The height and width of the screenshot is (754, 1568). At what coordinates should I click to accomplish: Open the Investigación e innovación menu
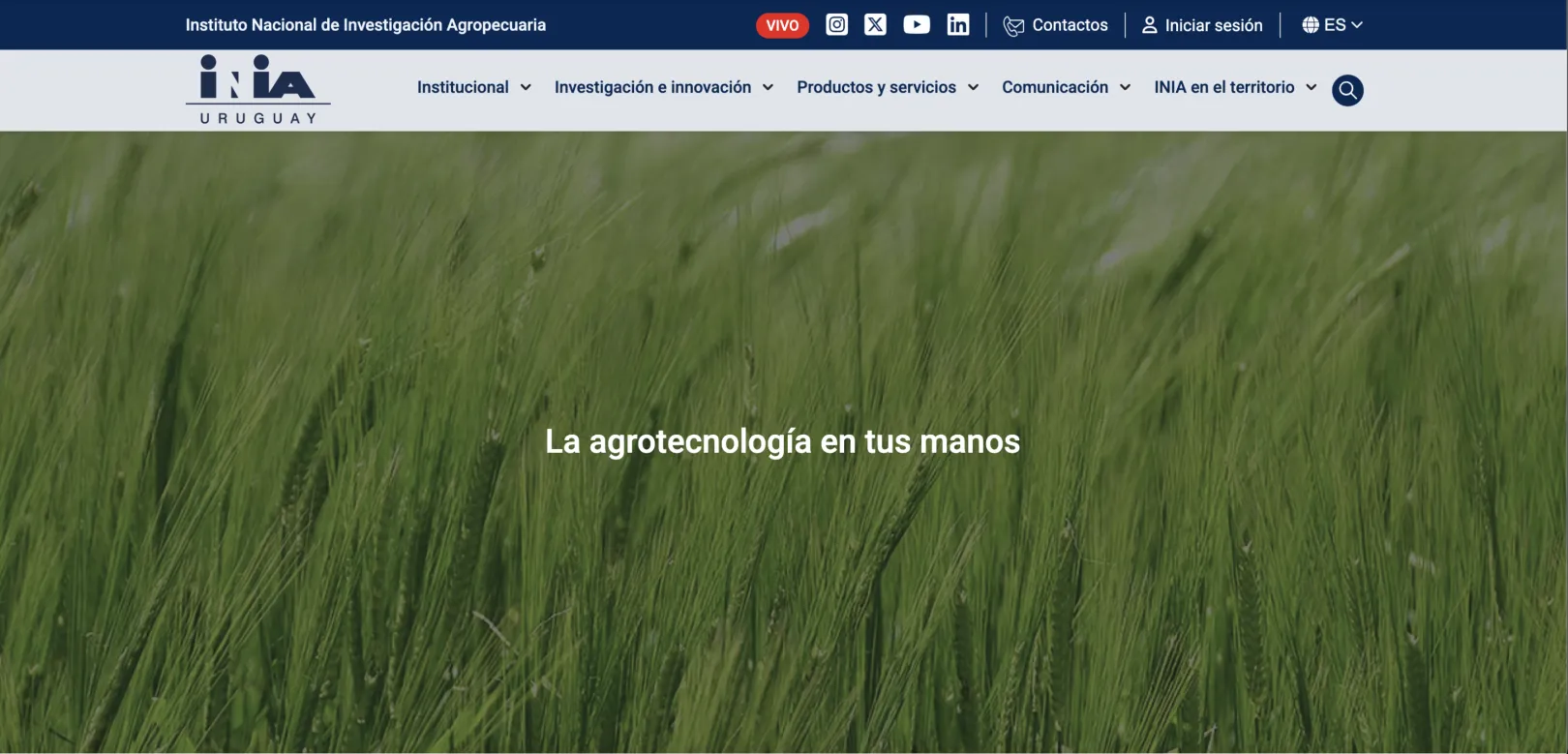pyautogui.click(x=652, y=87)
